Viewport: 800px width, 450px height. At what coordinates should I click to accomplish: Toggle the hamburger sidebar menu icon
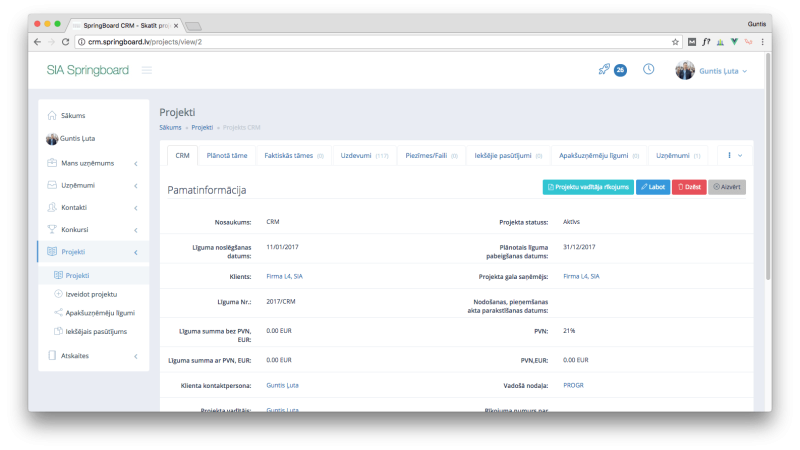coord(146,70)
